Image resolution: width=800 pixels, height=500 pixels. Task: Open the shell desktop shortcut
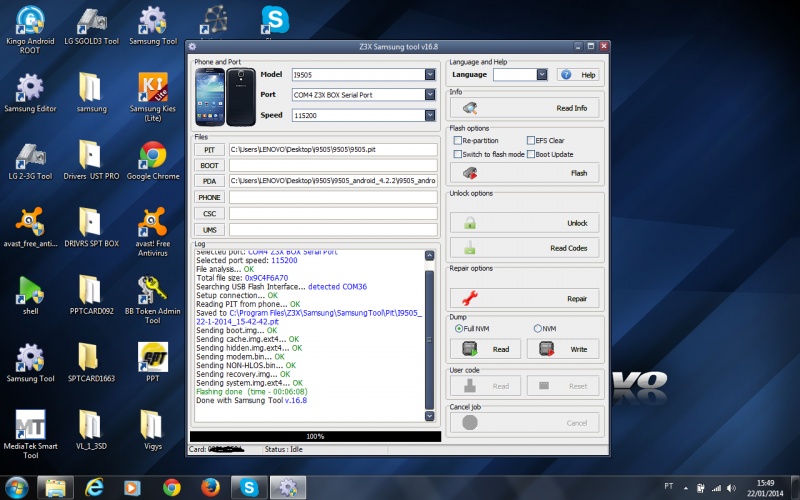coord(30,295)
